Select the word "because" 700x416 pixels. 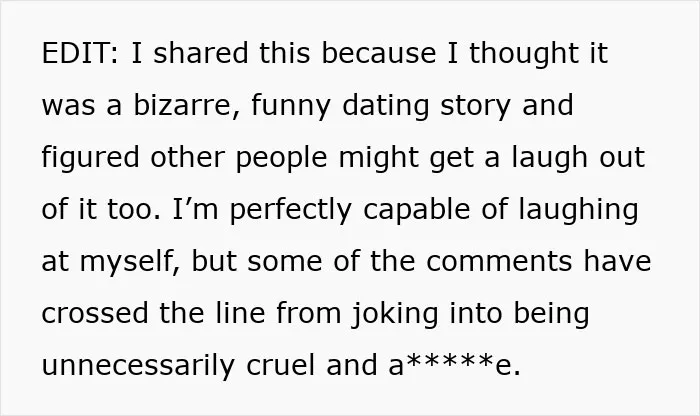coord(379,53)
